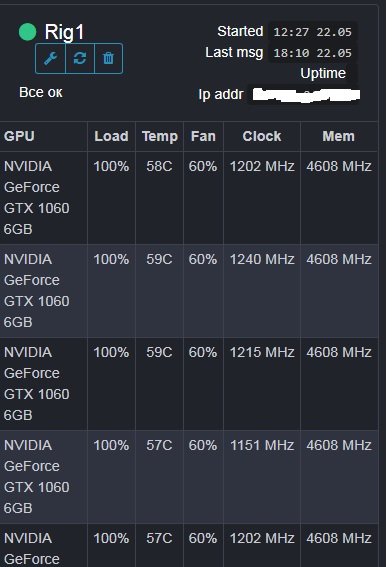Click the green Rig1 status indicator
Viewport: 392px width, 567px height.
tap(27, 32)
